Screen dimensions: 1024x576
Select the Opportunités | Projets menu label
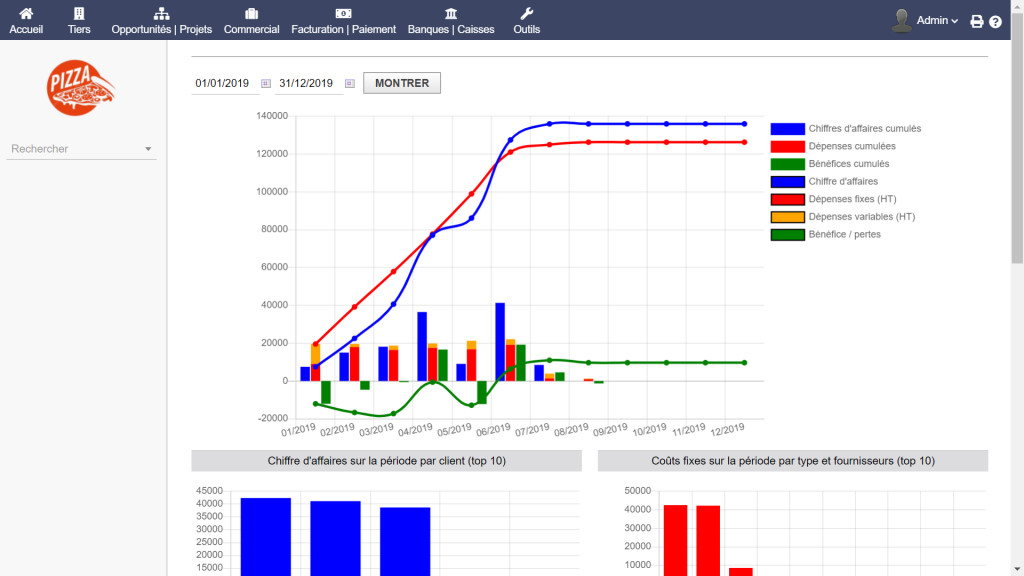[161, 29]
